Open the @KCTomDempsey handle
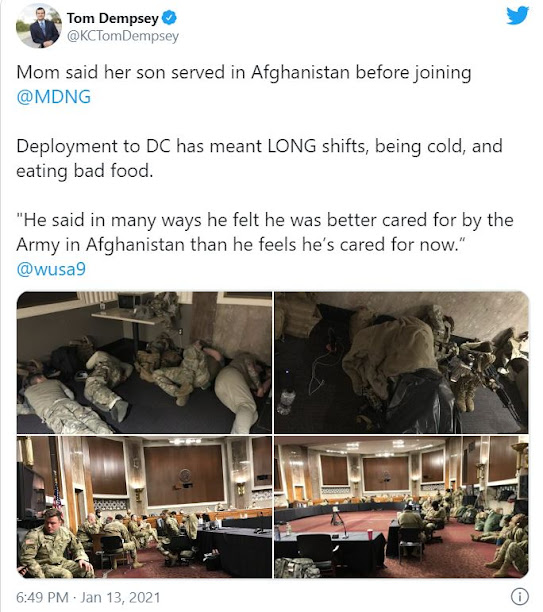The width and height of the screenshot is (543, 612). [x=123, y=36]
